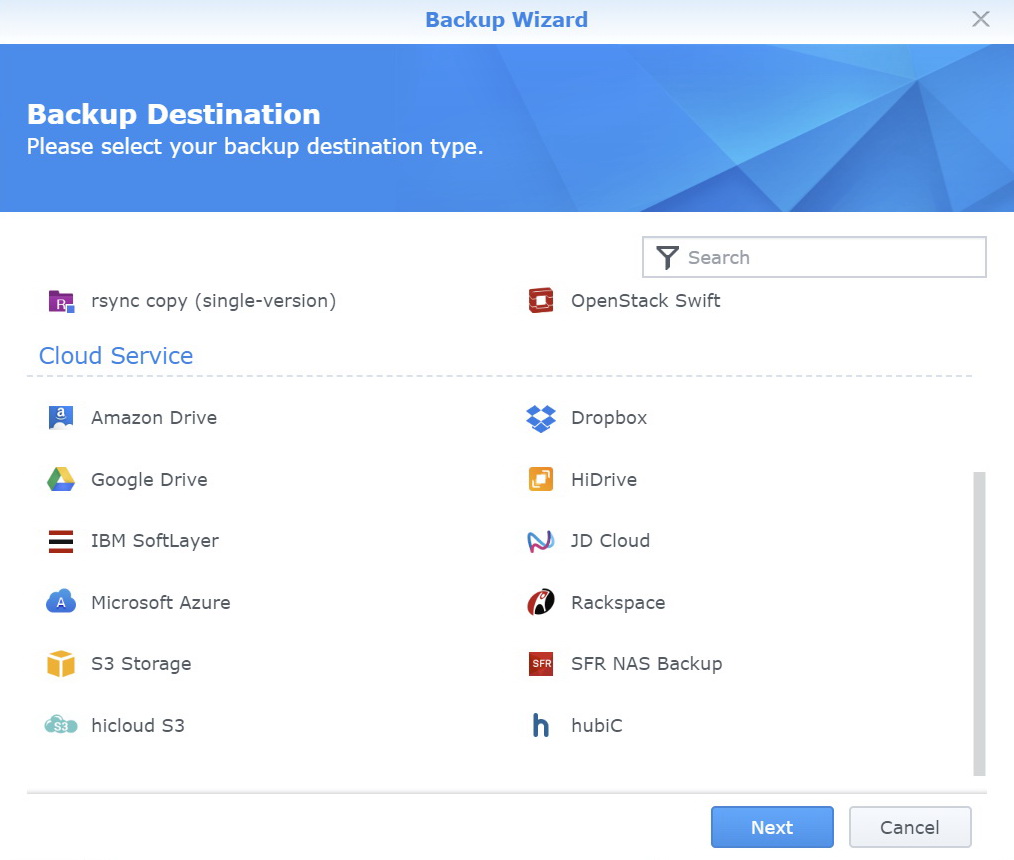Click the Cloud Service section heading

(x=116, y=356)
